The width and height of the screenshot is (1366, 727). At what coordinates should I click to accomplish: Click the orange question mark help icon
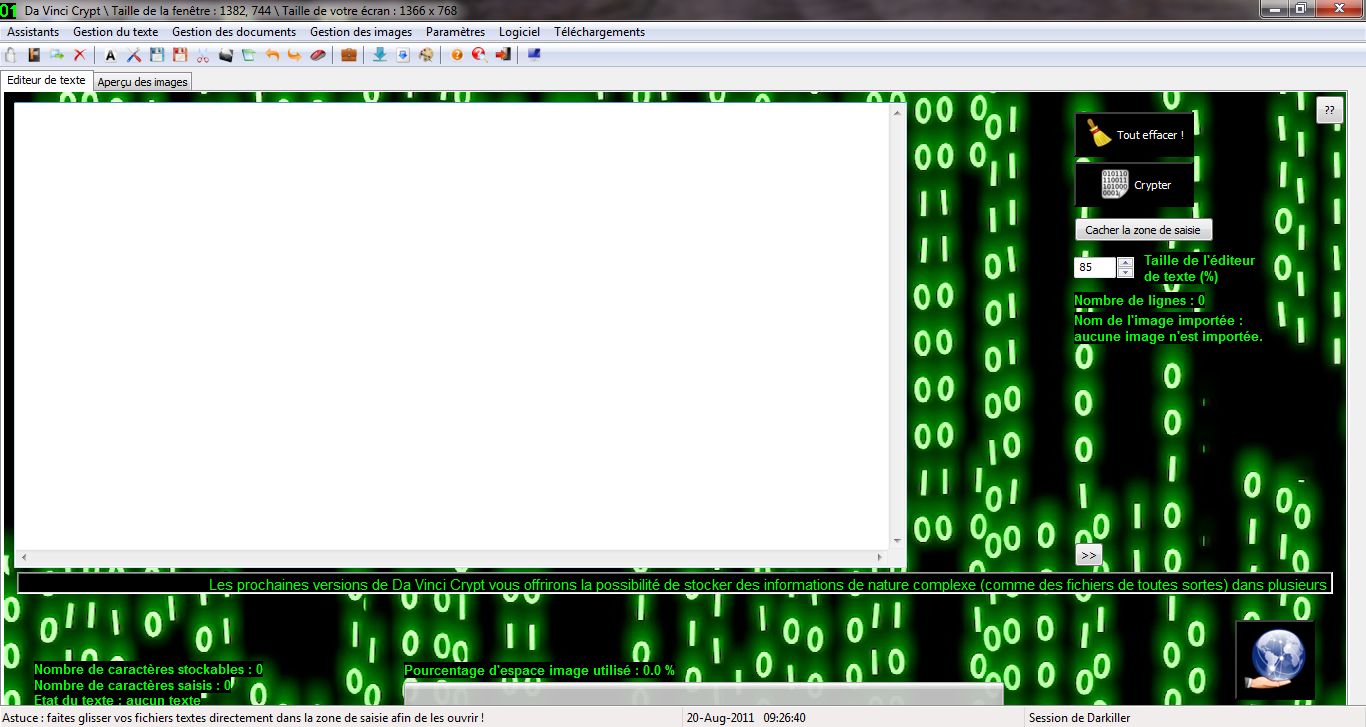[x=457, y=55]
